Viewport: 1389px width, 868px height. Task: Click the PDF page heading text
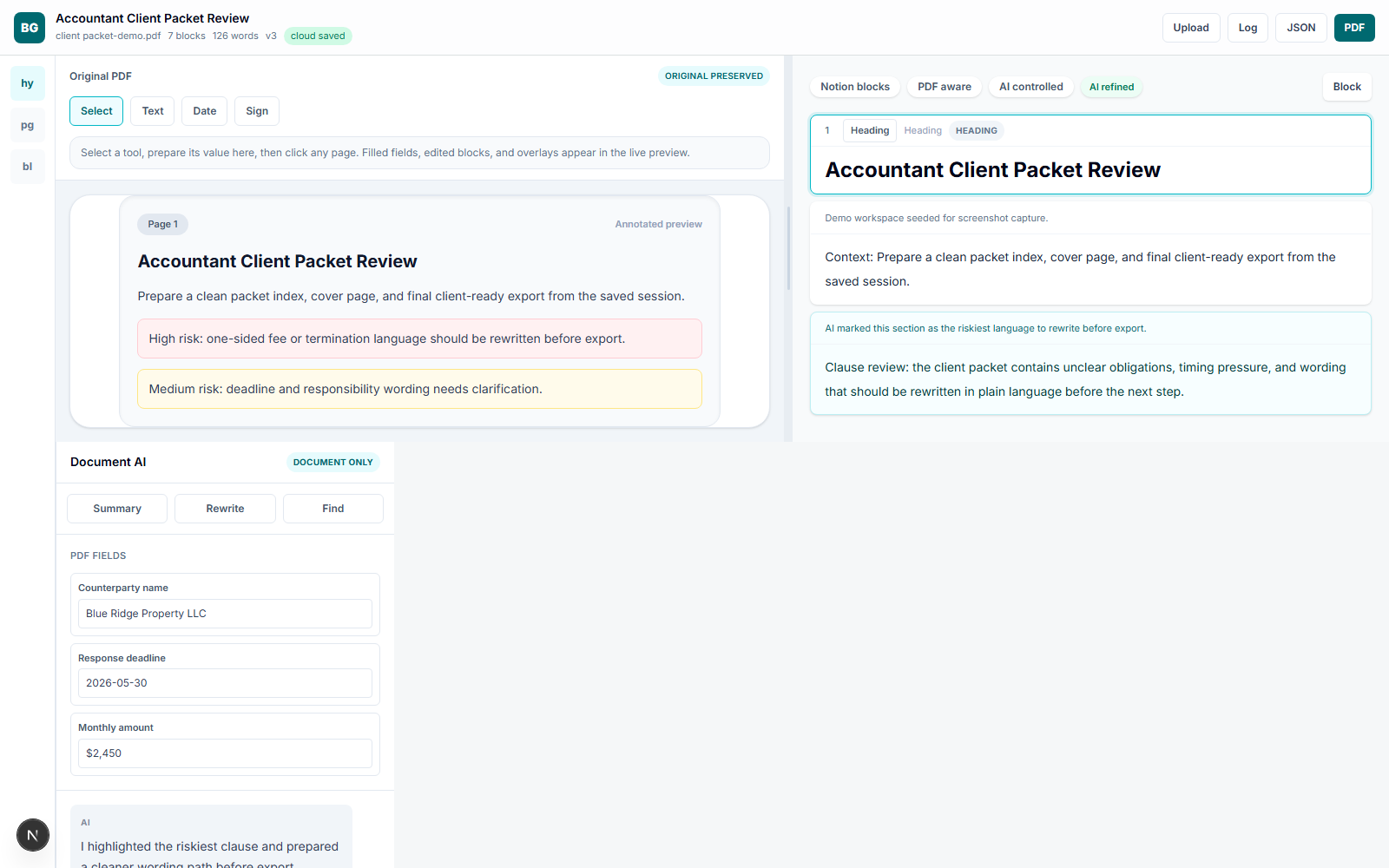pos(277,261)
